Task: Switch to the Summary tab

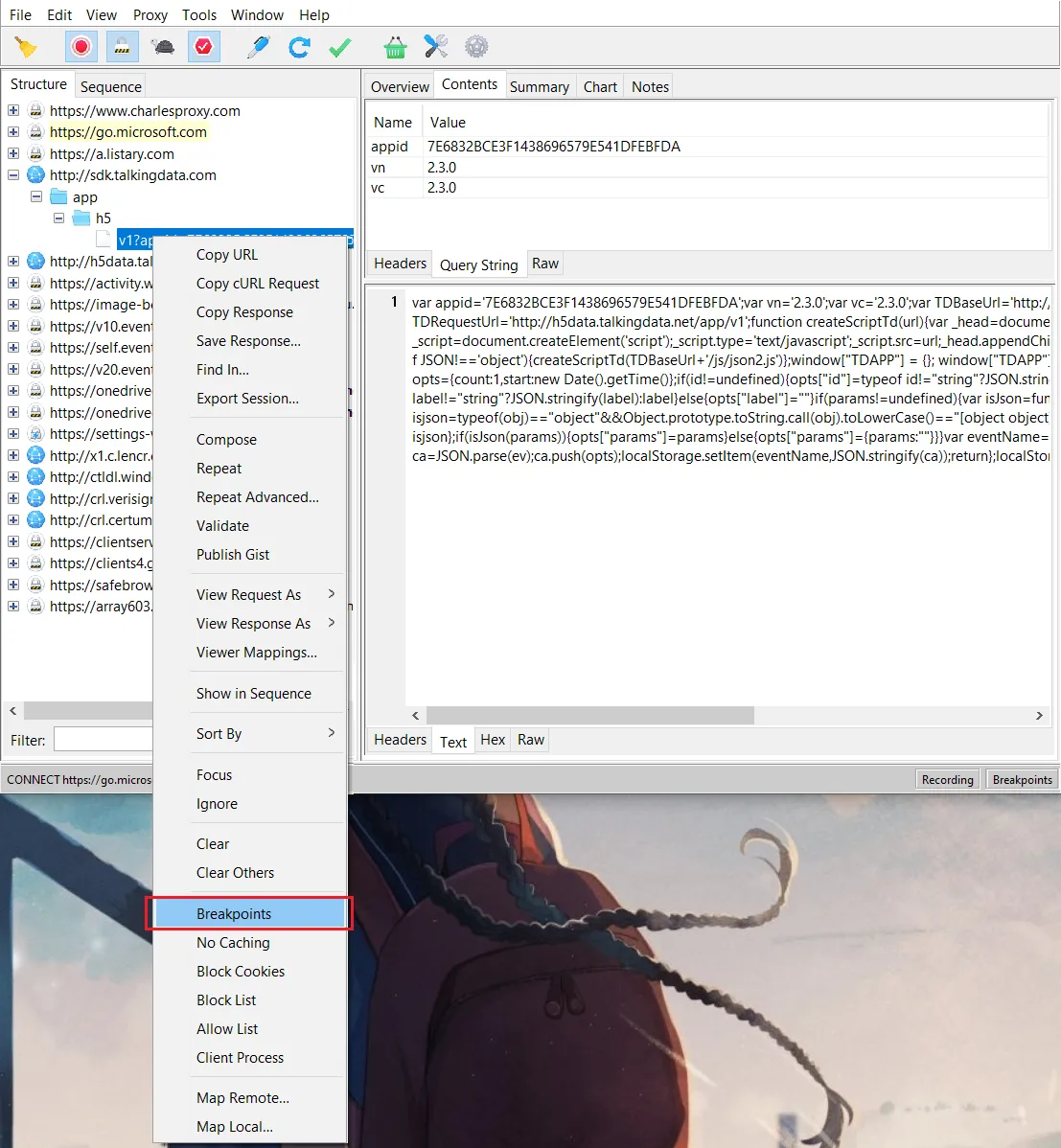Action: [540, 87]
